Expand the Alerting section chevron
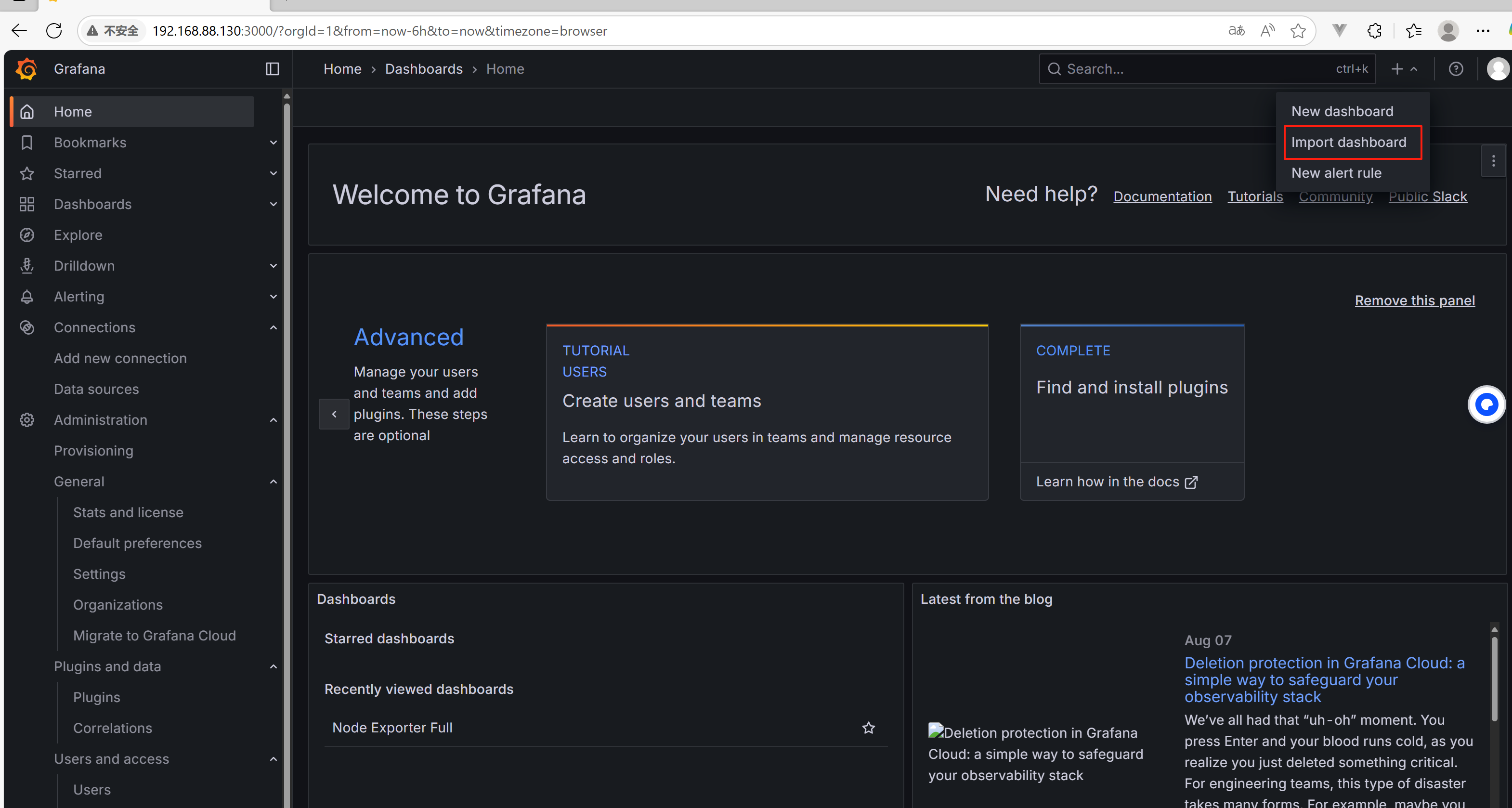Screen dimensions: 1512x808 click(273, 296)
